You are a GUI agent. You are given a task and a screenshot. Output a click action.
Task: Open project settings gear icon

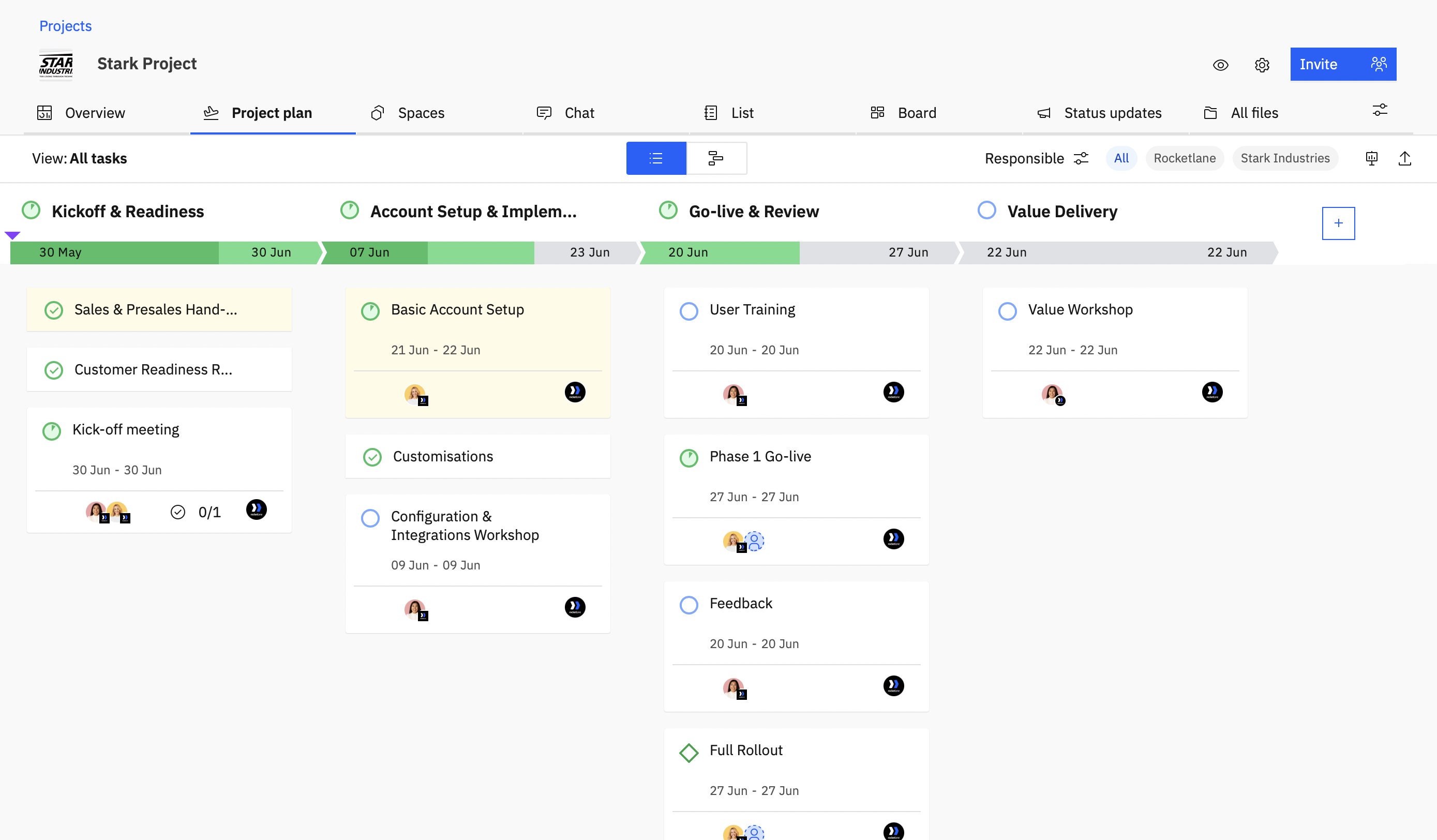(x=1262, y=65)
